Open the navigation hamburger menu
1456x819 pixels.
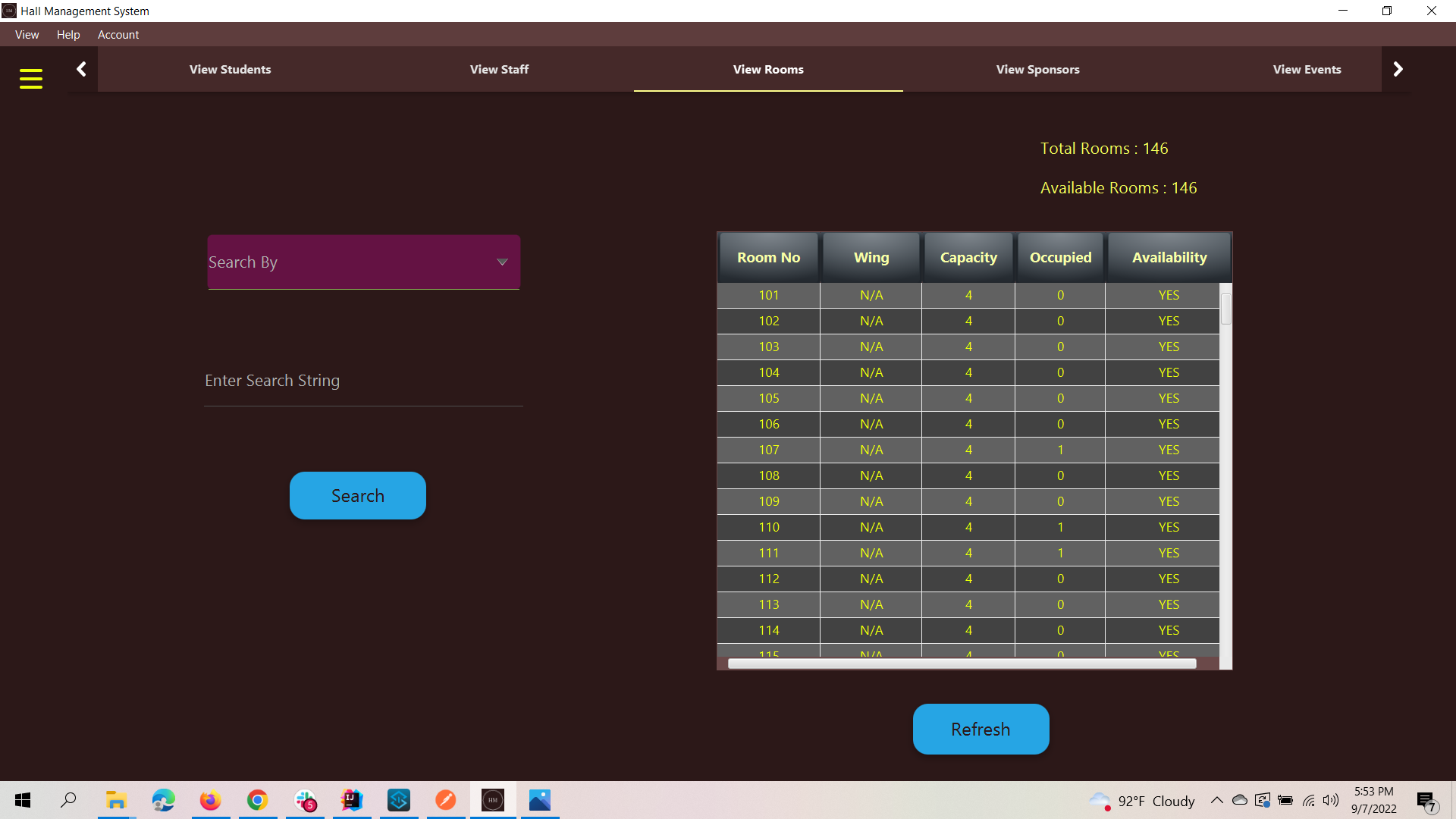point(31,78)
